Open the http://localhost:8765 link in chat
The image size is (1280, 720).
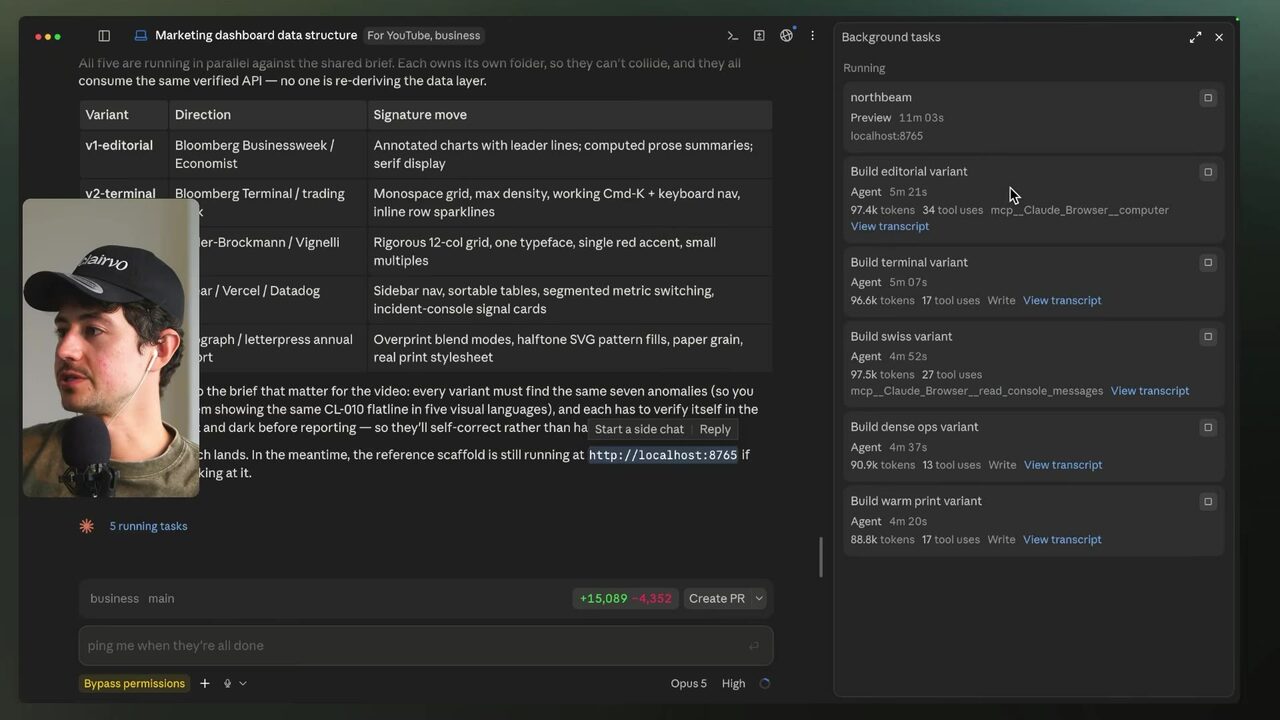coord(663,455)
